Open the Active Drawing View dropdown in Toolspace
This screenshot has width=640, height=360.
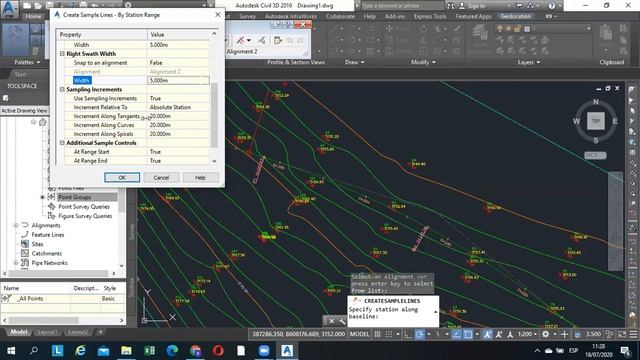pos(24,111)
